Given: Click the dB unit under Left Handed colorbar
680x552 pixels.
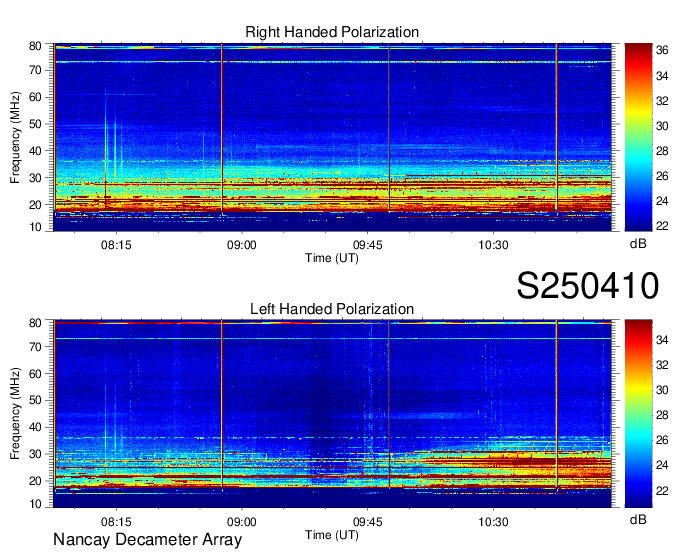Looking at the screenshot, I should point(638,519).
